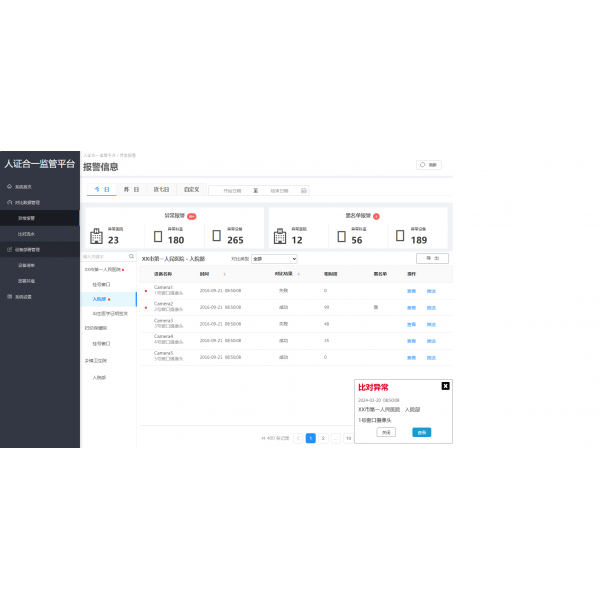Expand the XX市第一人民医院 tree node
600x600 pixels.
tap(104, 269)
